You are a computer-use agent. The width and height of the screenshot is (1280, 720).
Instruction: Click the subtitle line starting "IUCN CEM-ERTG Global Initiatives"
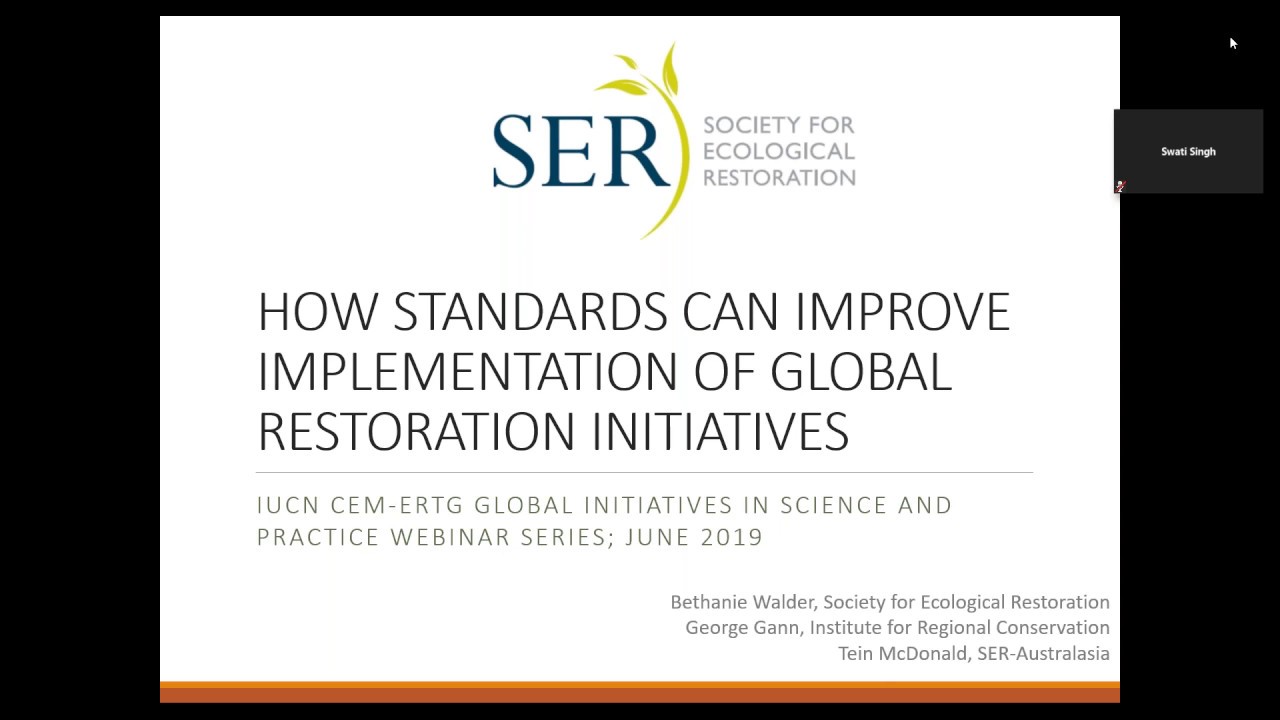click(x=605, y=505)
